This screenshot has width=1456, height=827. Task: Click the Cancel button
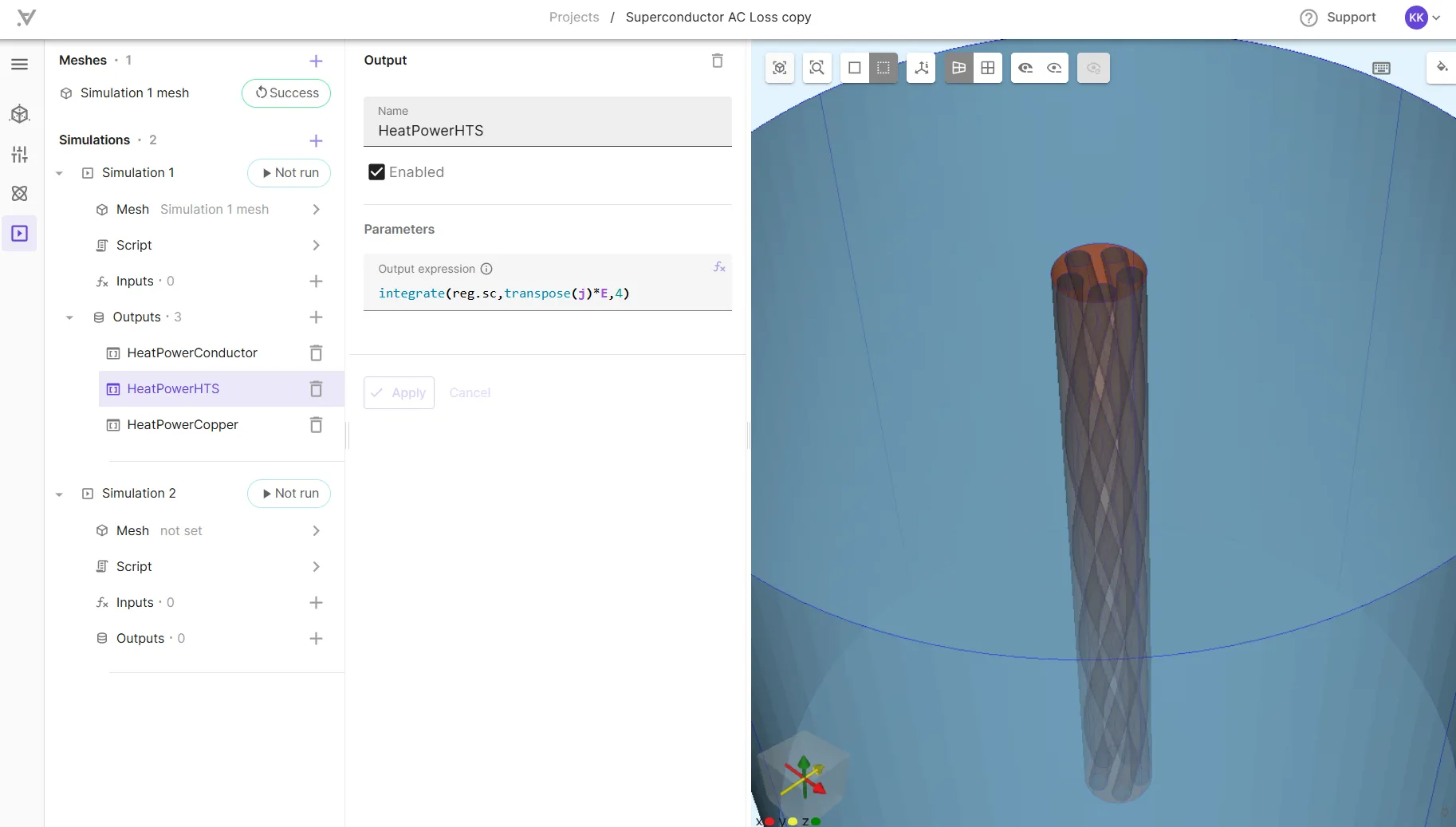point(470,392)
